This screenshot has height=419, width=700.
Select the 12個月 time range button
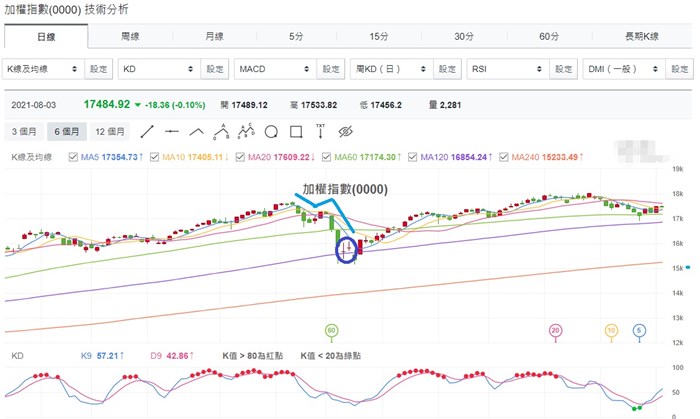click(110, 131)
